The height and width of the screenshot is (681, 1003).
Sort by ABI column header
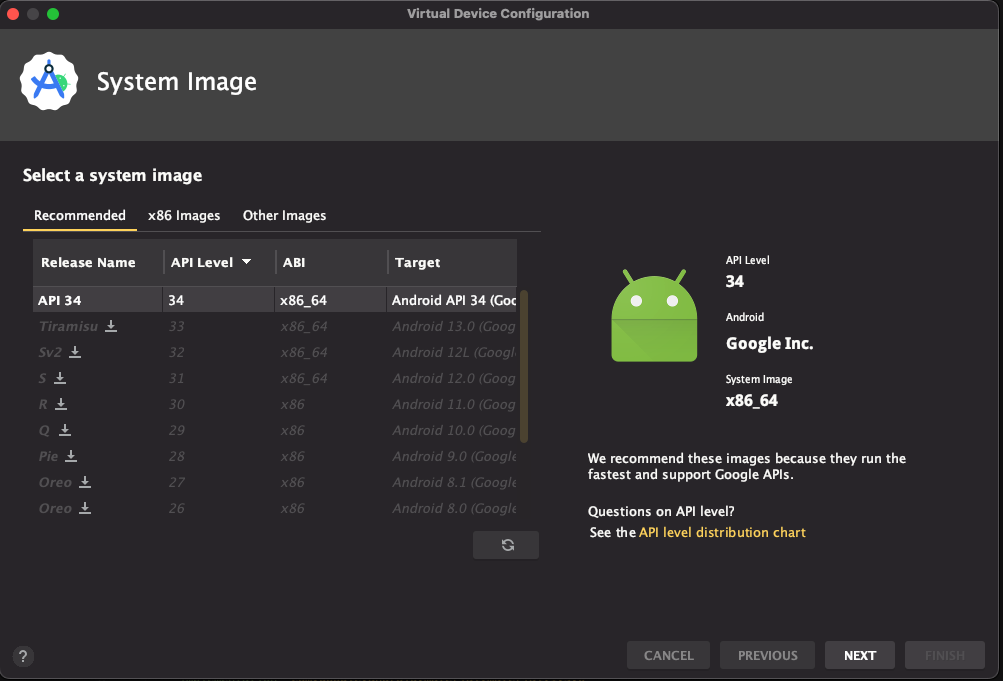(x=294, y=262)
